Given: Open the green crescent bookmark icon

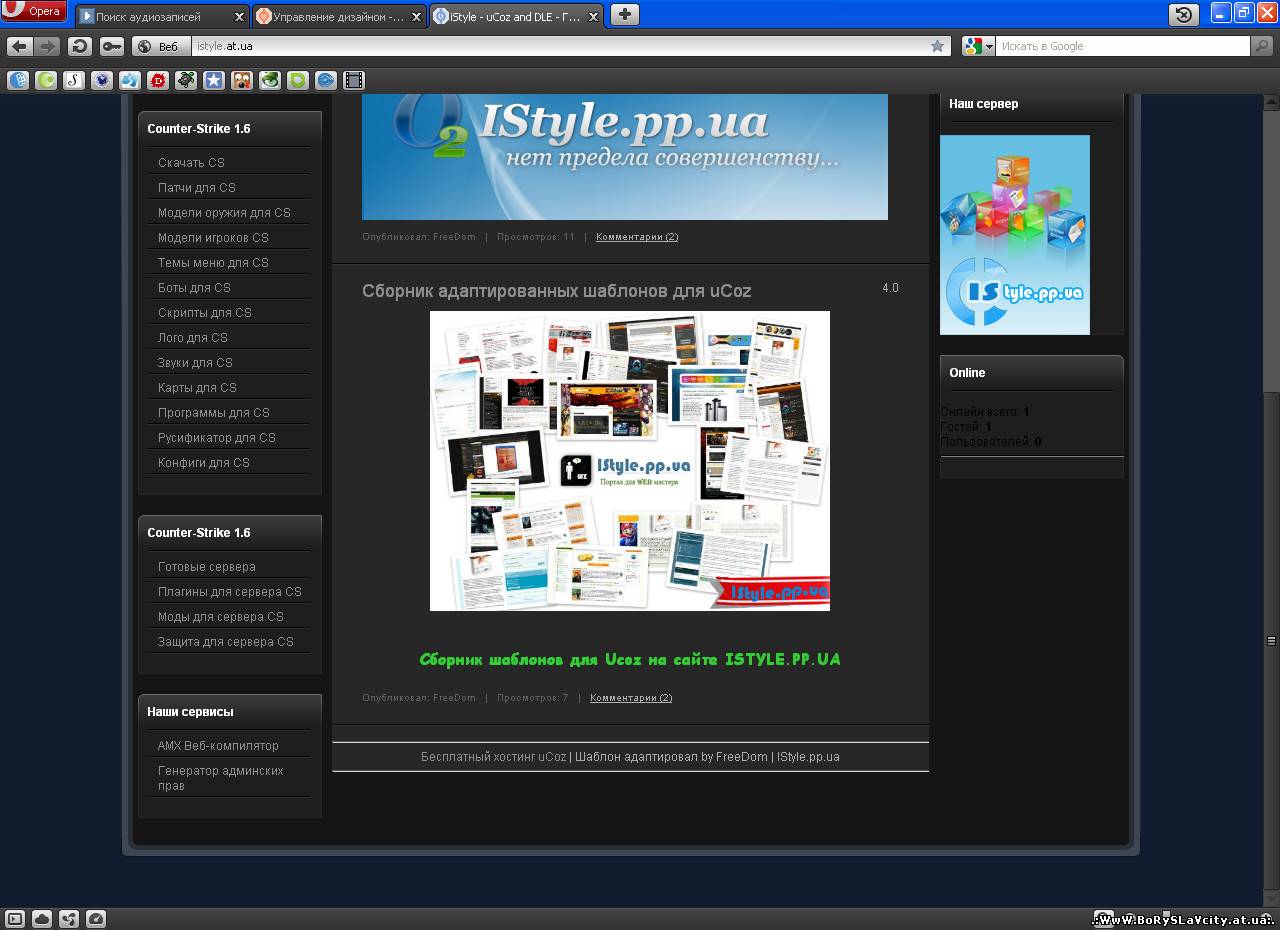Looking at the screenshot, I should point(46,81).
